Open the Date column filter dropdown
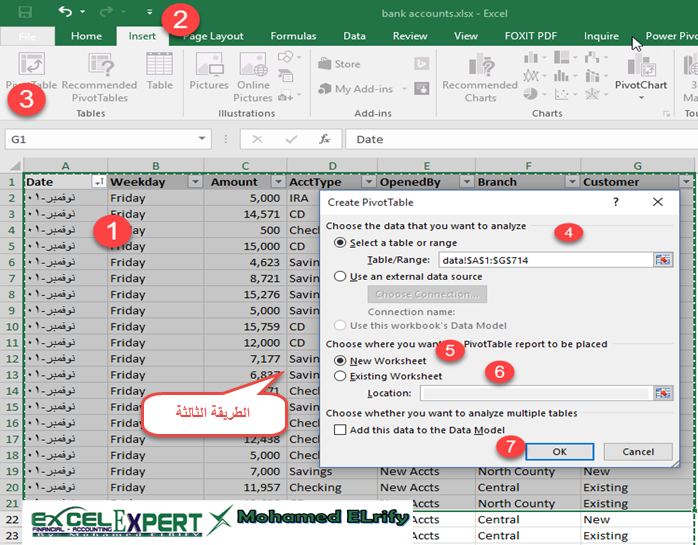 [x=98, y=182]
